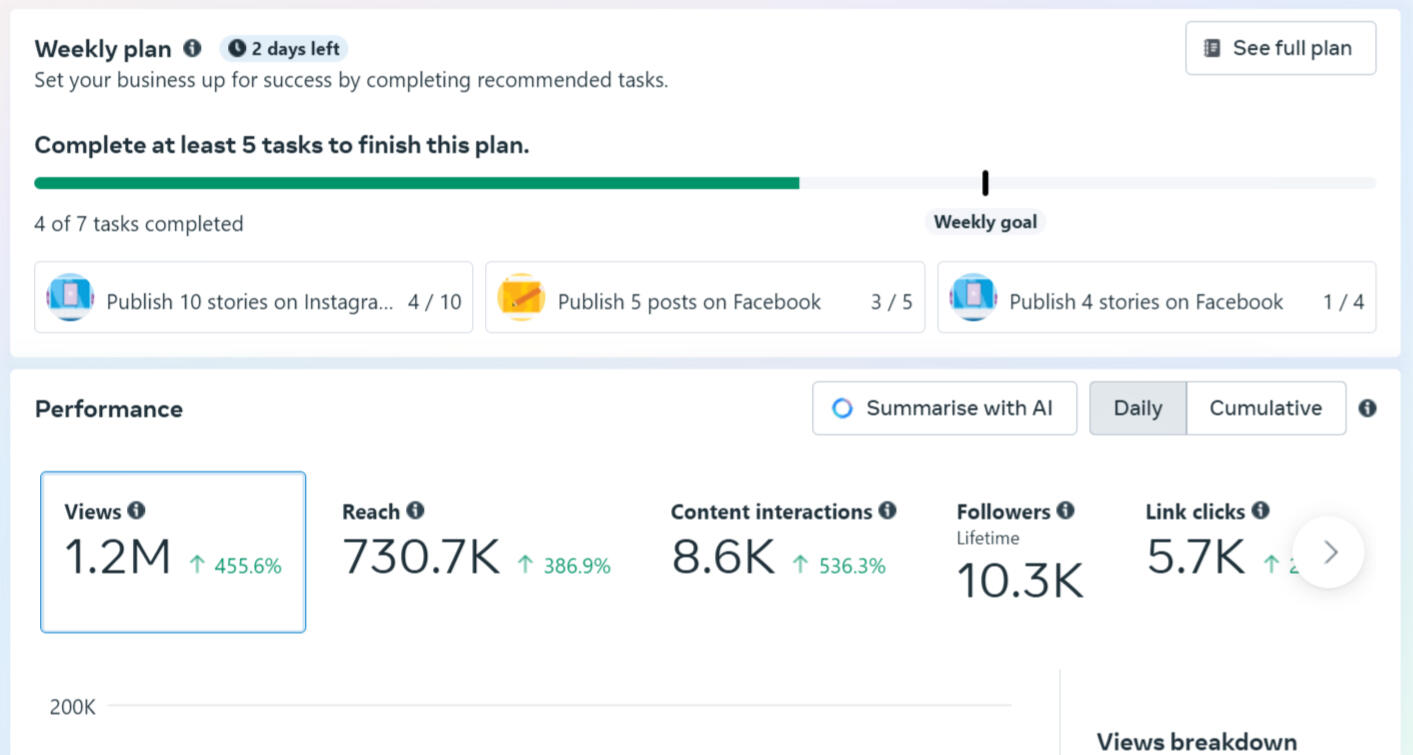Image resolution: width=1413 pixels, height=755 pixels.
Task: Select the Daily performance view
Action: [1138, 408]
